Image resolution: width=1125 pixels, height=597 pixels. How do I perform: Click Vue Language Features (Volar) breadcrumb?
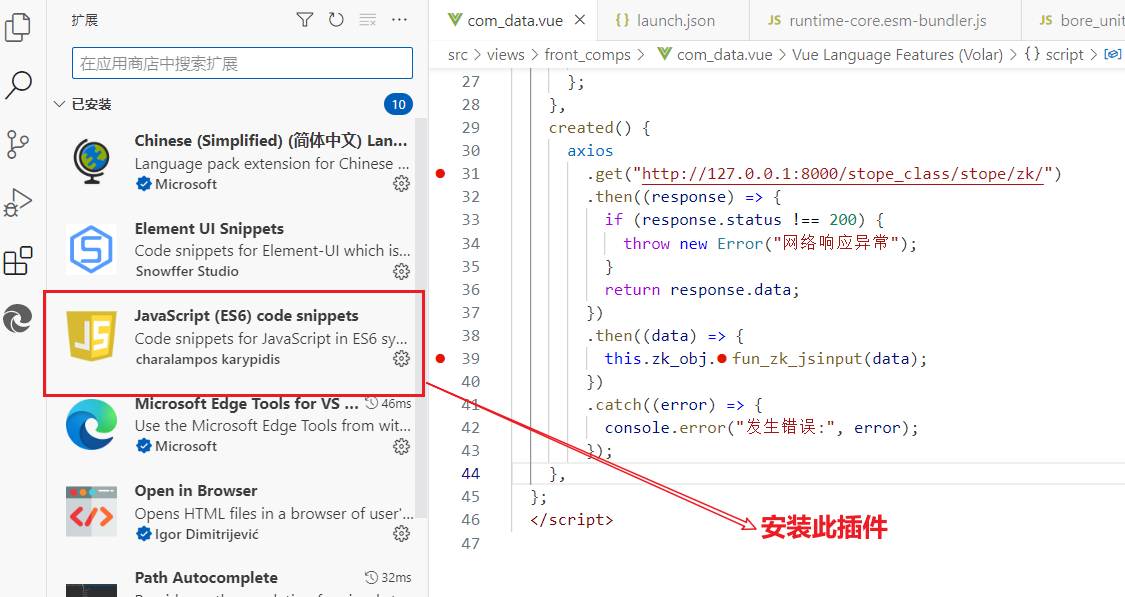point(897,55)
